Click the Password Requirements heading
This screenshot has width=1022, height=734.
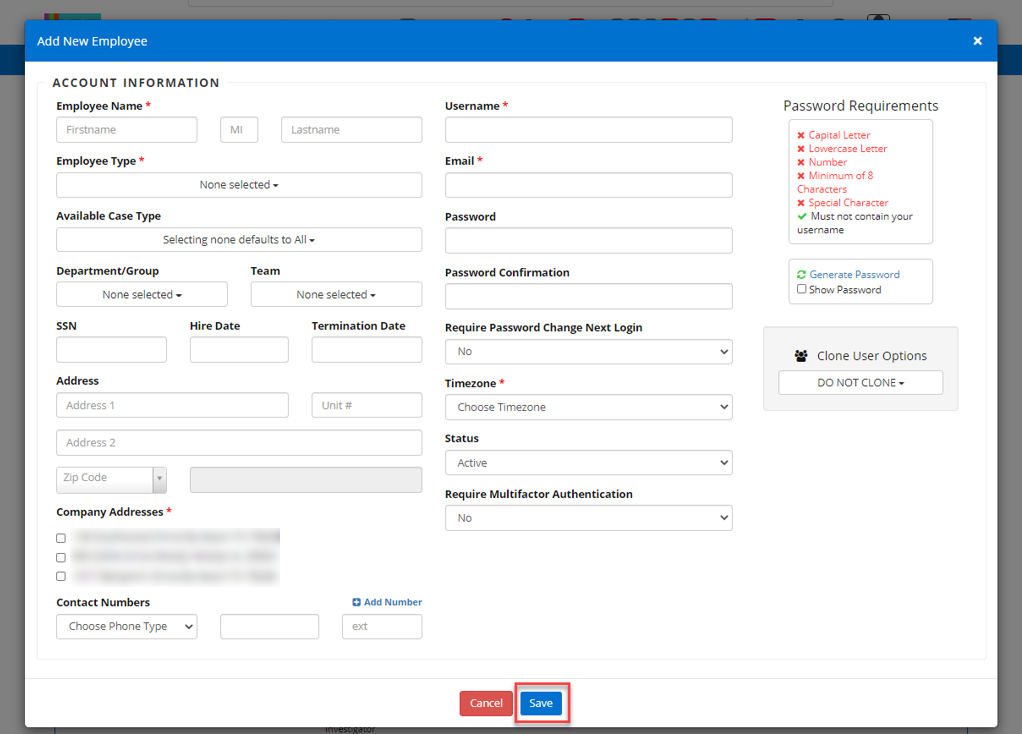[x=860, y=106]
